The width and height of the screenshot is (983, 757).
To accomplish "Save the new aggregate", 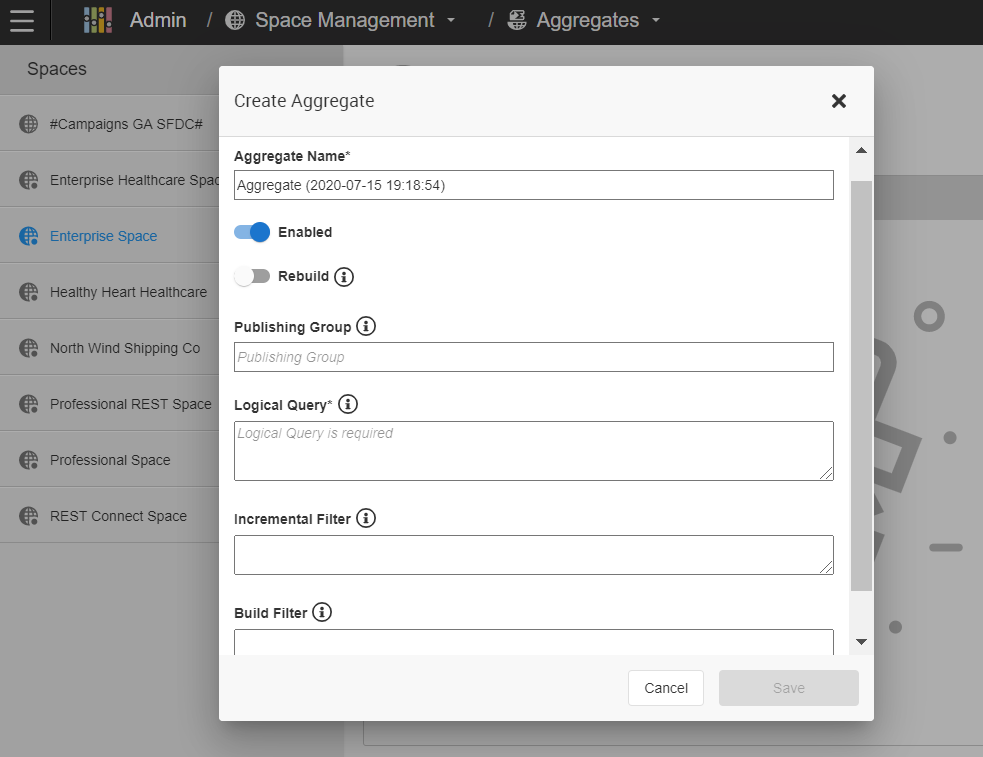I will [x=788, y=688].
